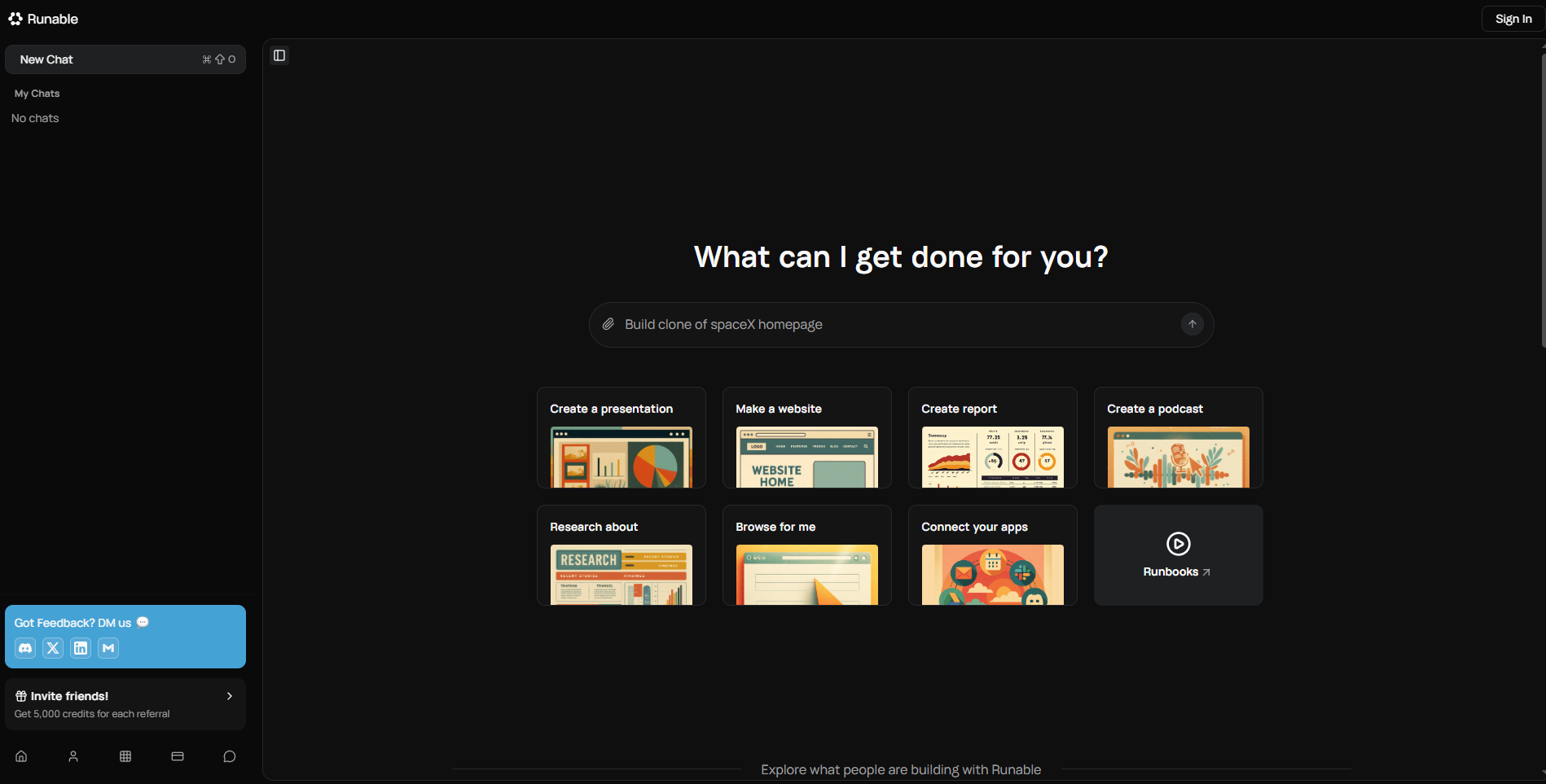Focus the prompt text input field
Viewport: 1546px width, 784px height.
pyautogui.click(x=896, y=325)
